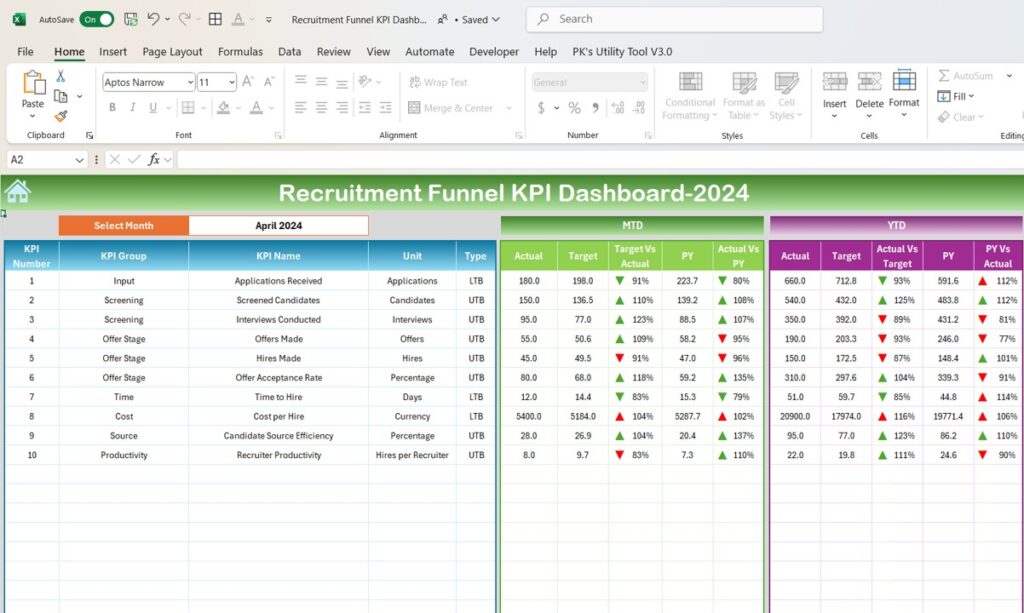Switch to the Data tab

(289, 52)
